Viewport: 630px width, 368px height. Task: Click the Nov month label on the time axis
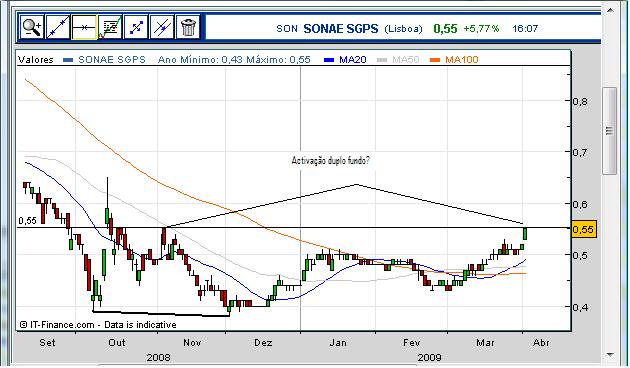click(192, 343)
